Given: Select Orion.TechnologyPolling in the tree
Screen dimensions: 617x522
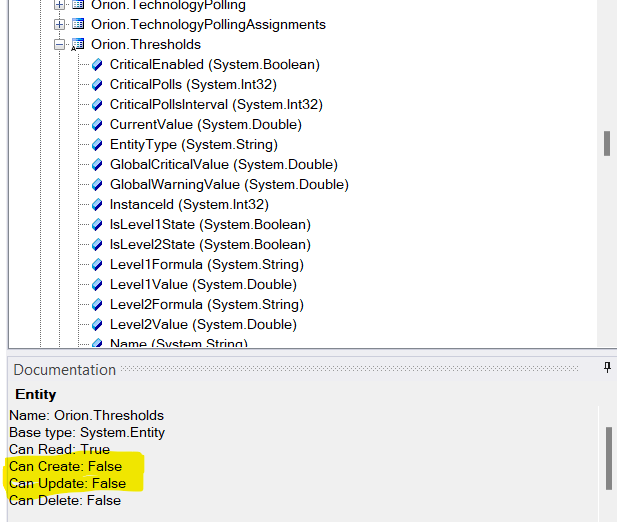Looking at the screenshot, I should 168,5.
